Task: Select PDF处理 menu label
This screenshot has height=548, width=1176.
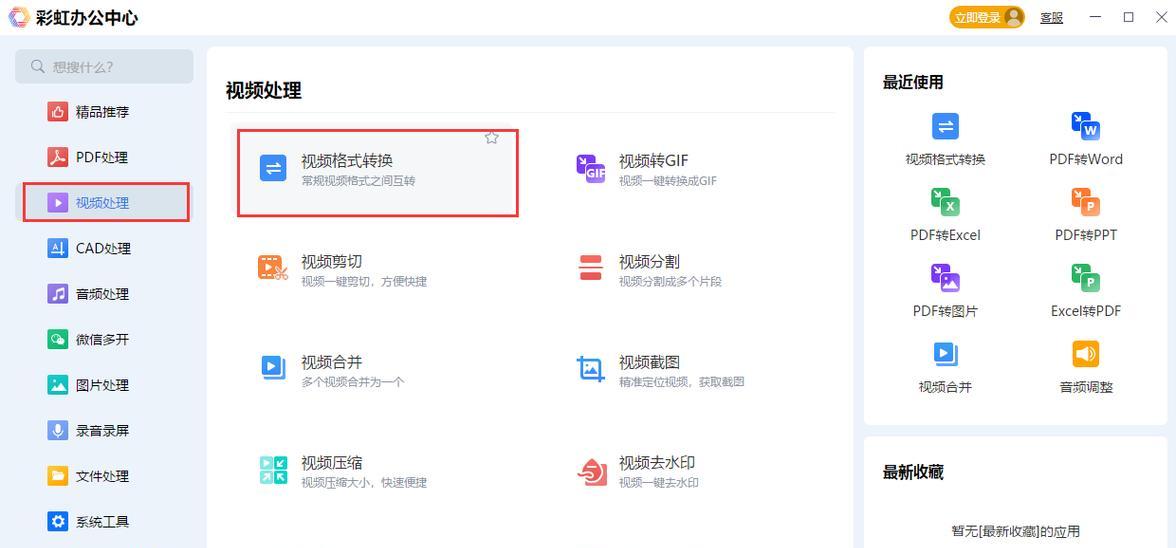Action: [102, 157]
